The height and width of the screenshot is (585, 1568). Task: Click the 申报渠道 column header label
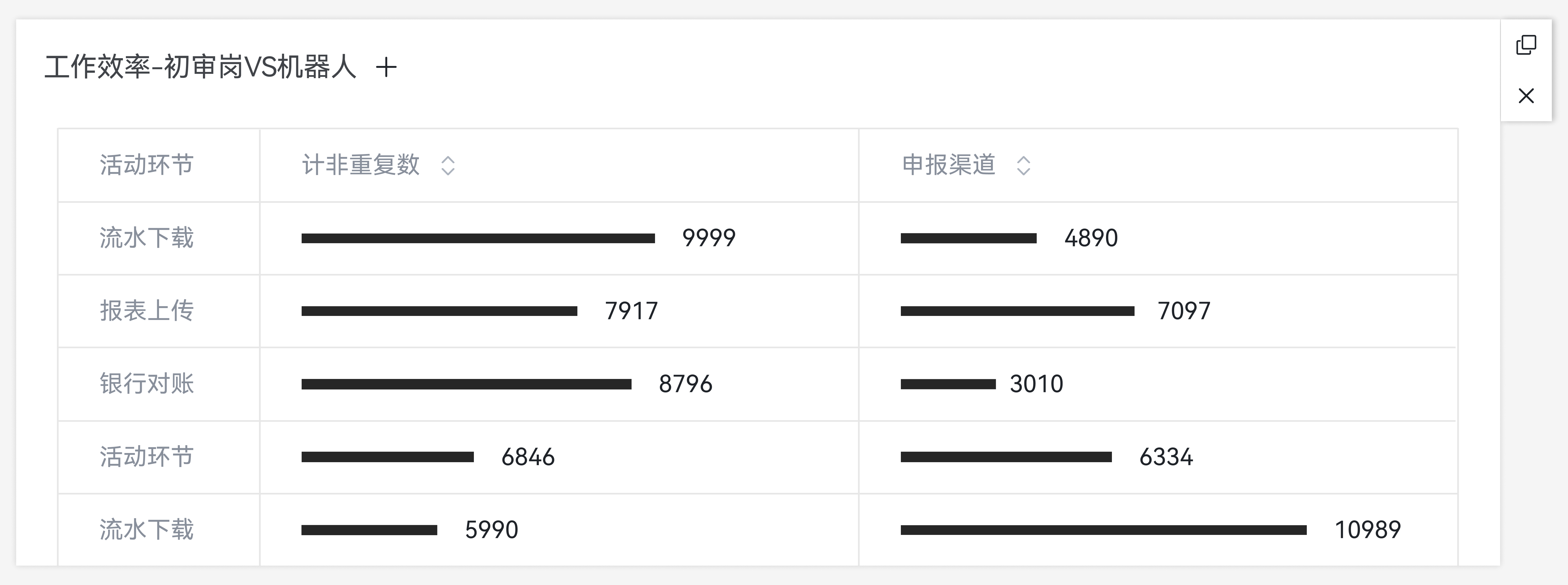click(x=948, y=165)
